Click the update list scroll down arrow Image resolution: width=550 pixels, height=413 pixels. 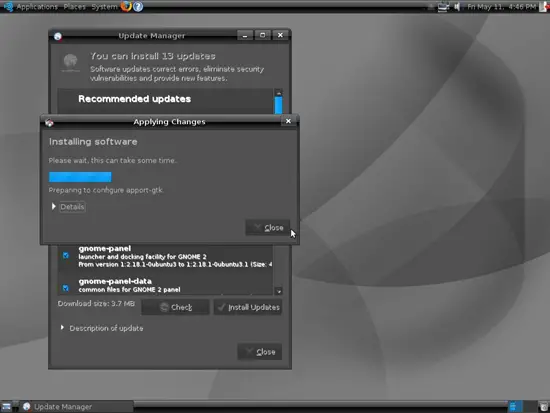point(279,291)
